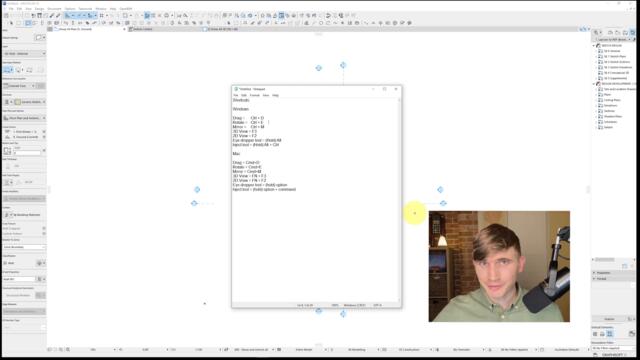
Task: Click 'Mirror = Ctrl + M' line in Notepad
Action: [249, 127]
